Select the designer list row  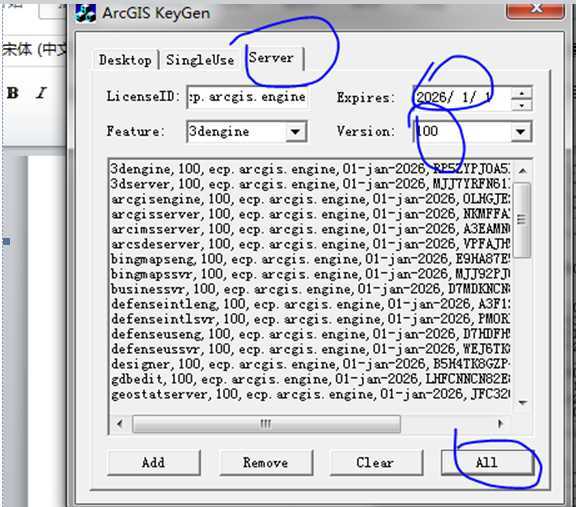point(310,364)
